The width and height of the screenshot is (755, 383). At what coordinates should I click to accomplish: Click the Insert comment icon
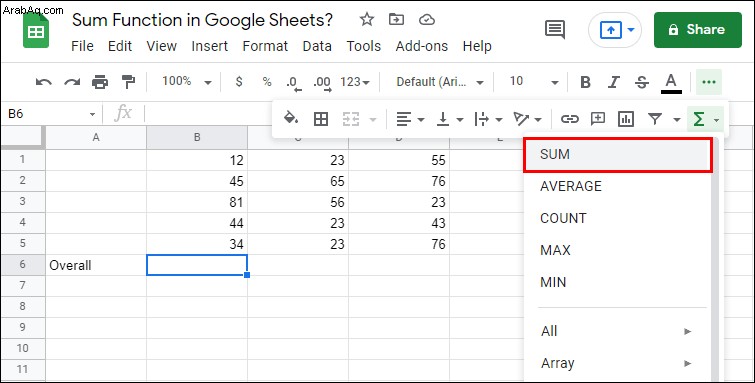pos(598,119)
